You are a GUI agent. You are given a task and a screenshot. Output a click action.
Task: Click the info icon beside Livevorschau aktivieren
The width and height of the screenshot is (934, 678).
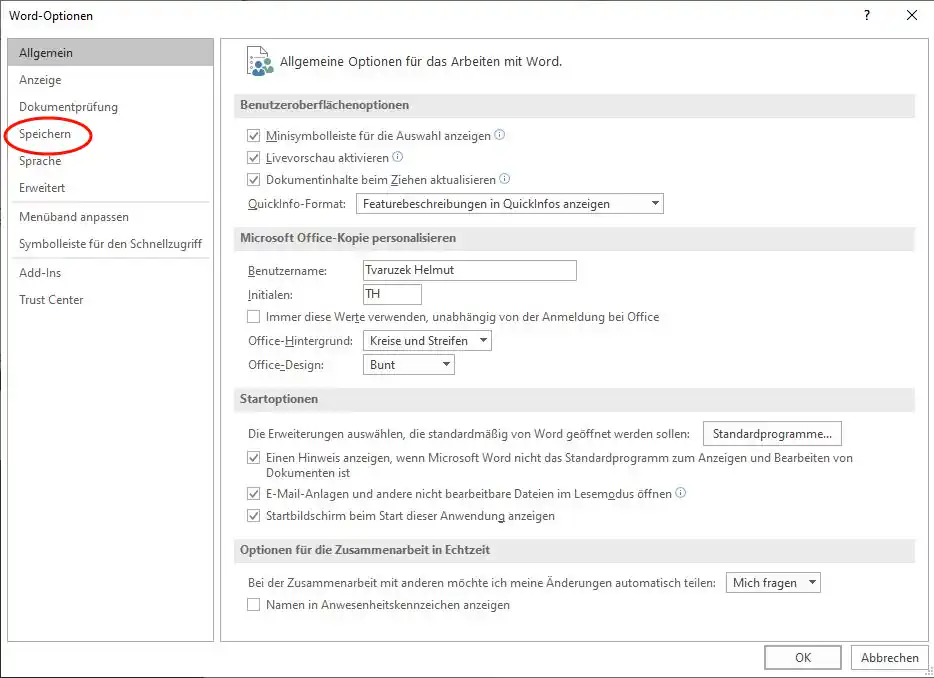pyautogui.click(x=398, y=157)
